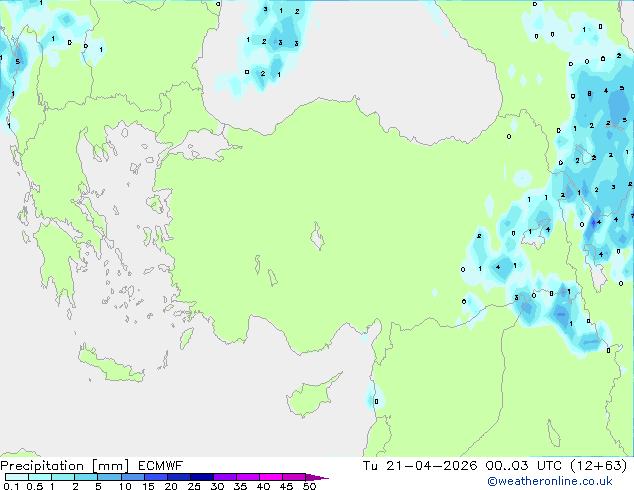Select the 5–10 mm legend color box

pos(110,477)
